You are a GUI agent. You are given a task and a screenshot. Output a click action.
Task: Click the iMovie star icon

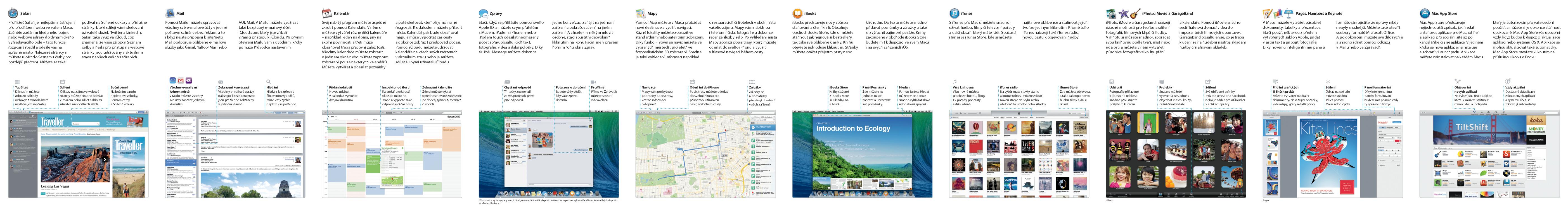pos(1123,13)
